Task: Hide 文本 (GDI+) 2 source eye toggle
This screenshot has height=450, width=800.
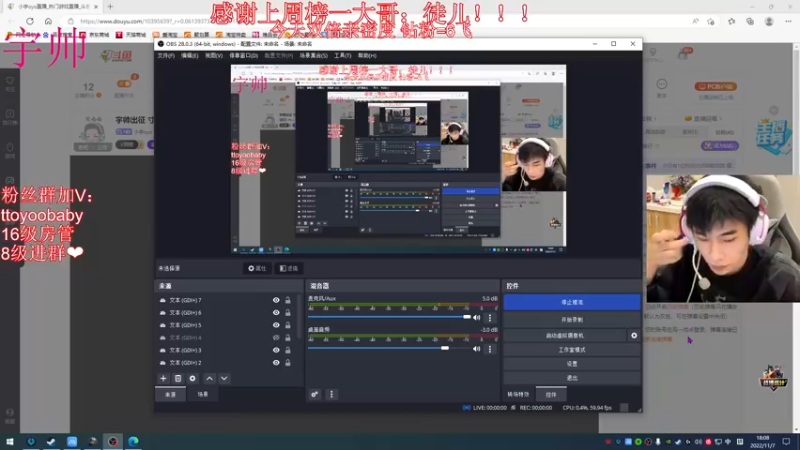Action: (x=276, y=363)
